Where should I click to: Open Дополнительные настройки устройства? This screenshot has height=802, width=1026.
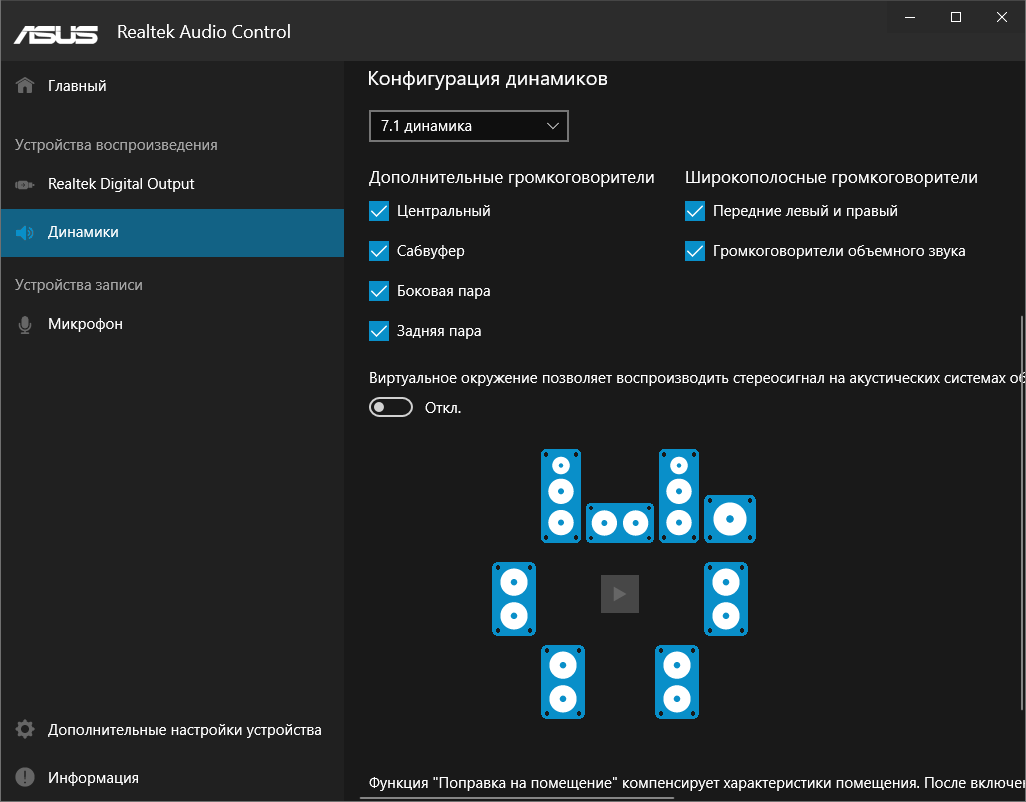point(184,730)
